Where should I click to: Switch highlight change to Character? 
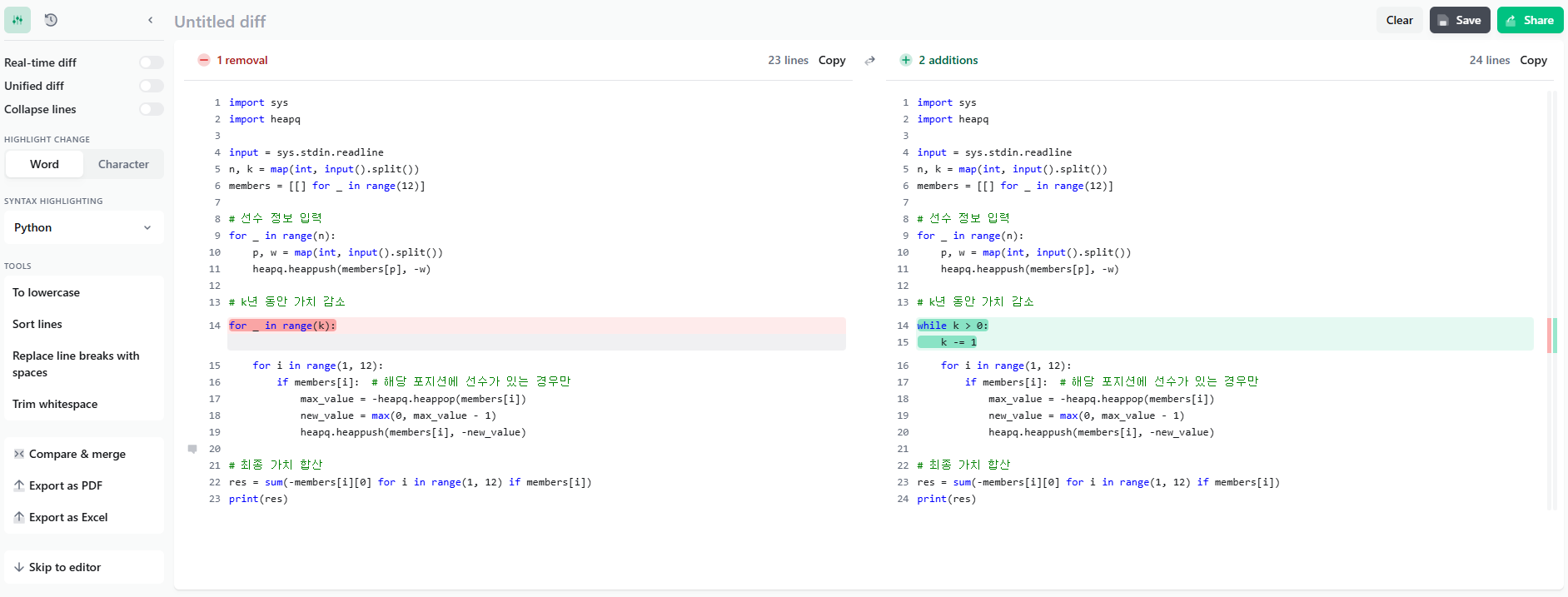pyautogui.click(x=123, y=164)
